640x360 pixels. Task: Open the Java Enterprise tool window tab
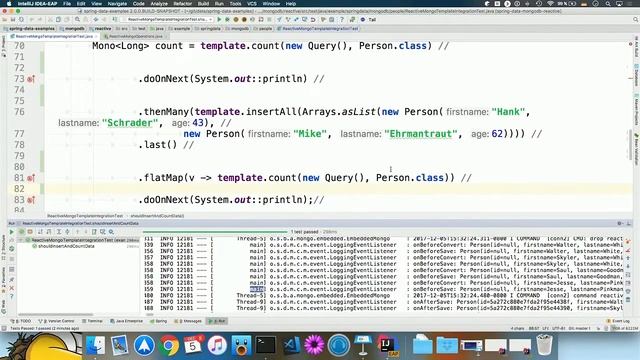point(127,321)
